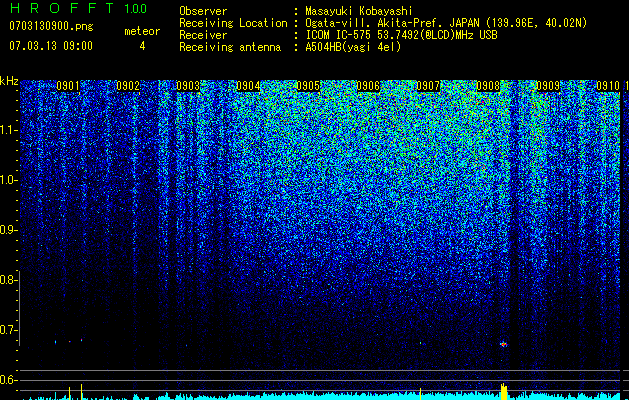
Task: Click the HROFFT 1.0.0 title text
Action: pyautogui.click(x=78, y=8)
